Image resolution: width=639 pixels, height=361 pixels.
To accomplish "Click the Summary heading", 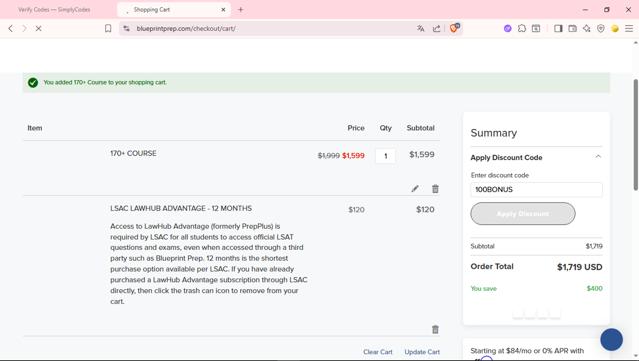I will [x=494, y=133].
